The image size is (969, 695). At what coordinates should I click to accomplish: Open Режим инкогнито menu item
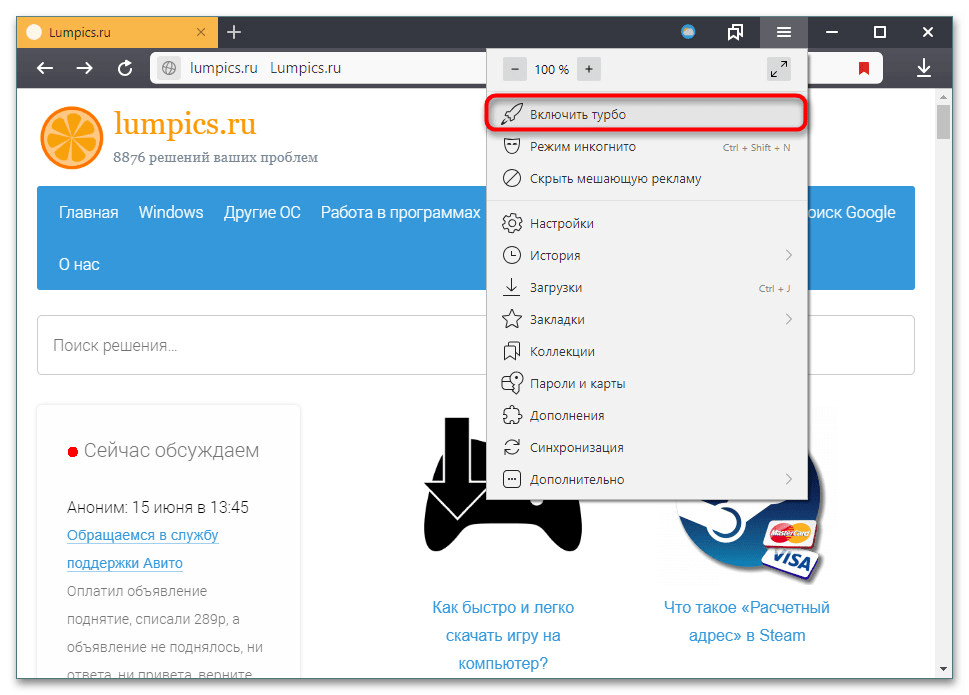pos(646,147)
